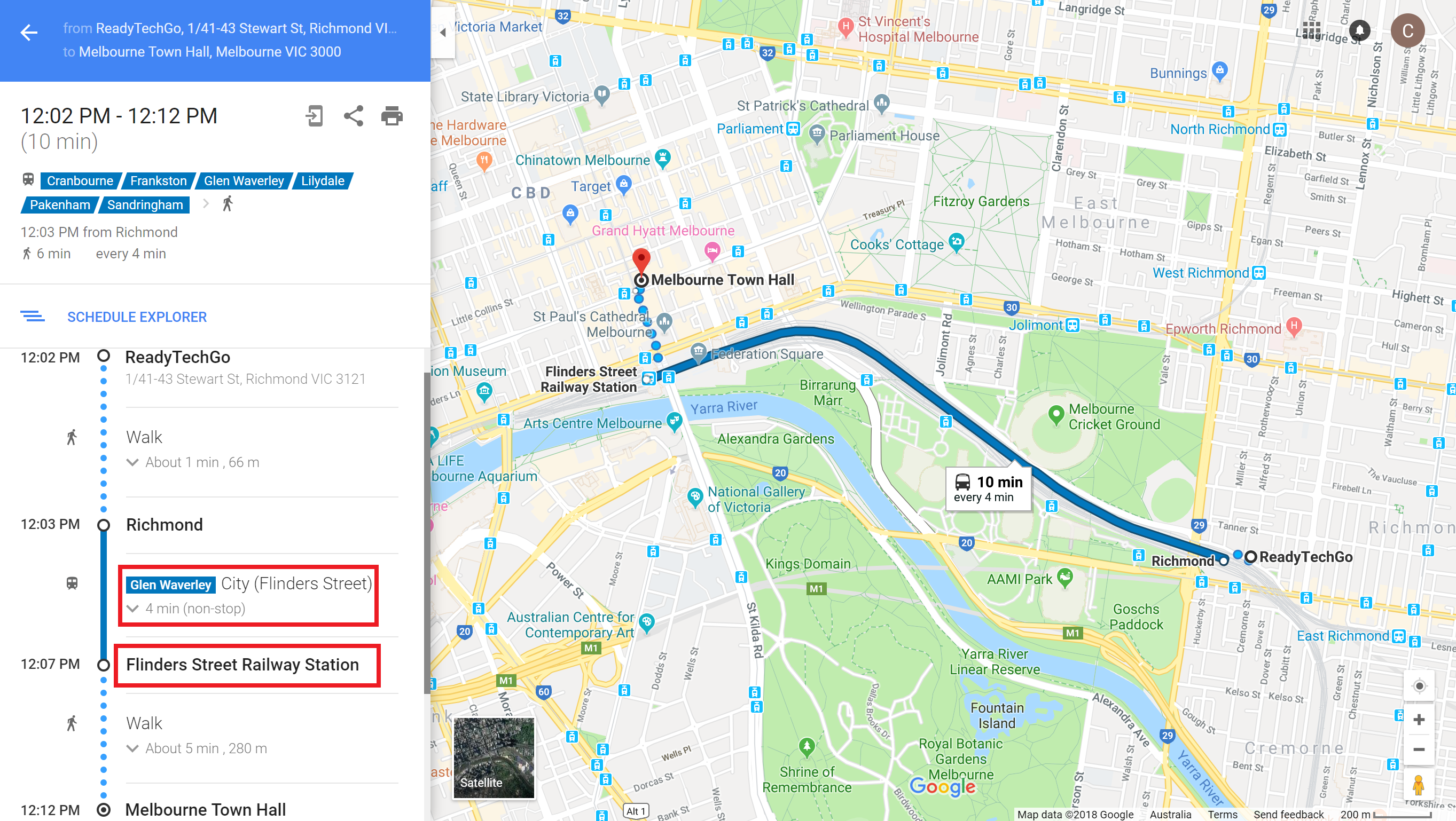Zoom out on the map
1456x821 pixels.
[1419, 749]
